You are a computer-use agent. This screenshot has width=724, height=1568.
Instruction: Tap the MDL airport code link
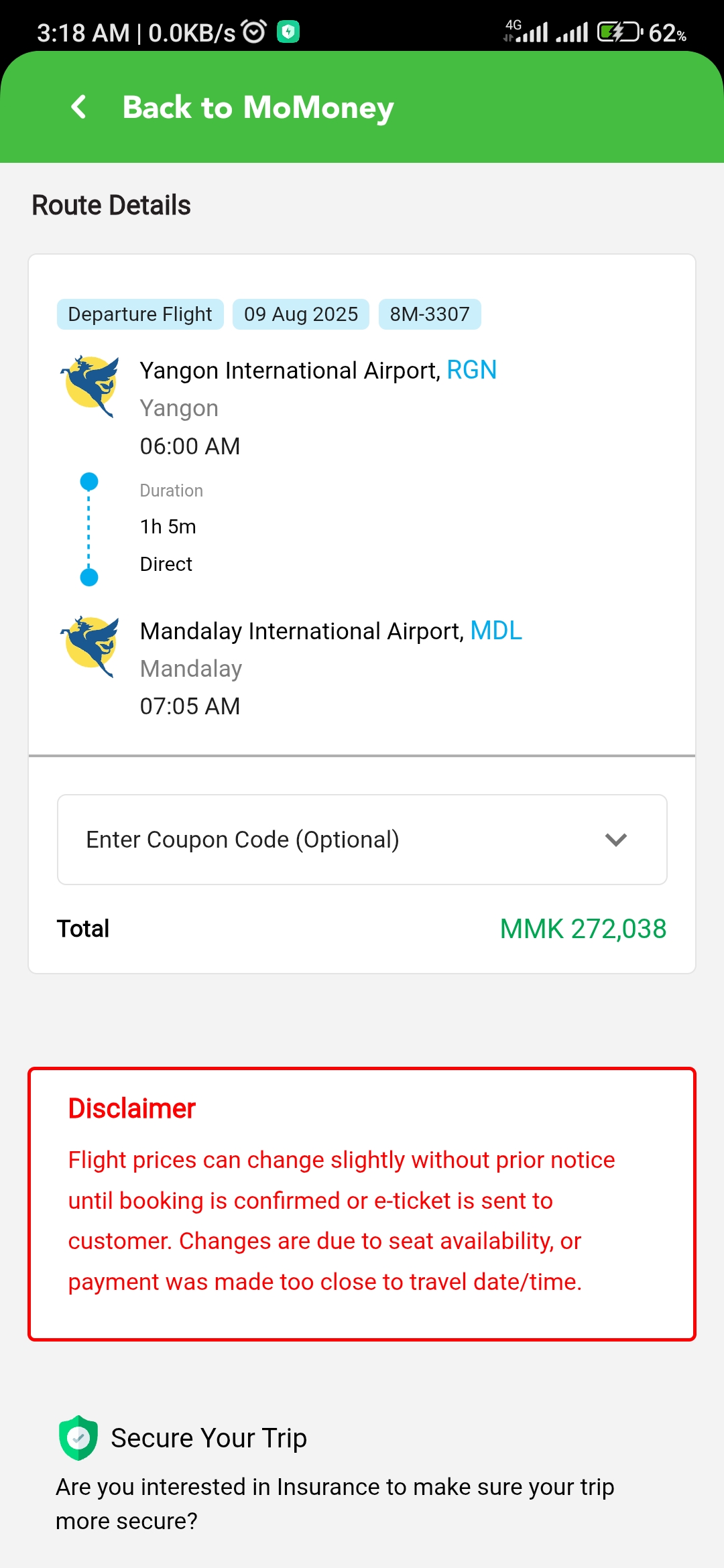point(496,631)
